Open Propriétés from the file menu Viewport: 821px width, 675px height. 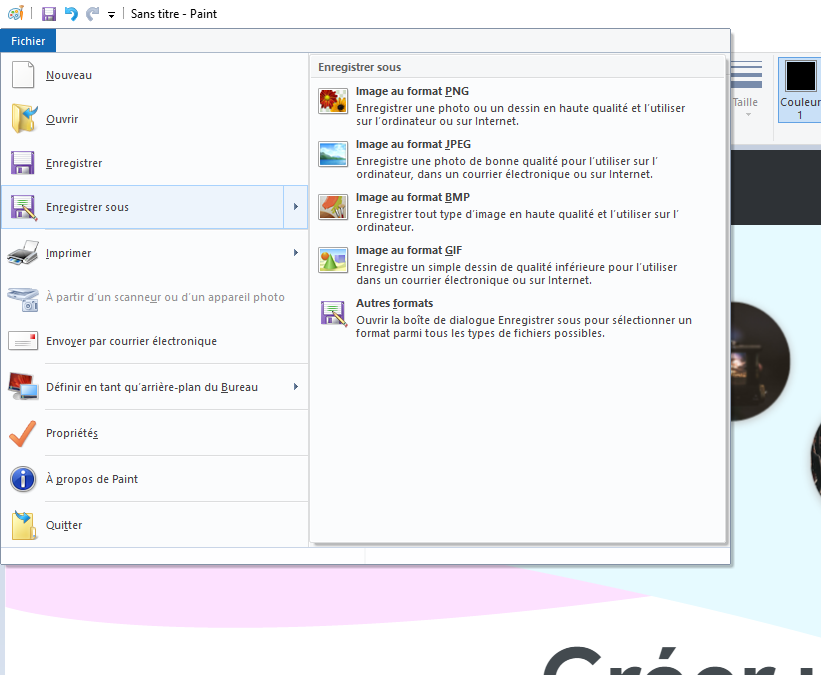[x=72, y=433]
